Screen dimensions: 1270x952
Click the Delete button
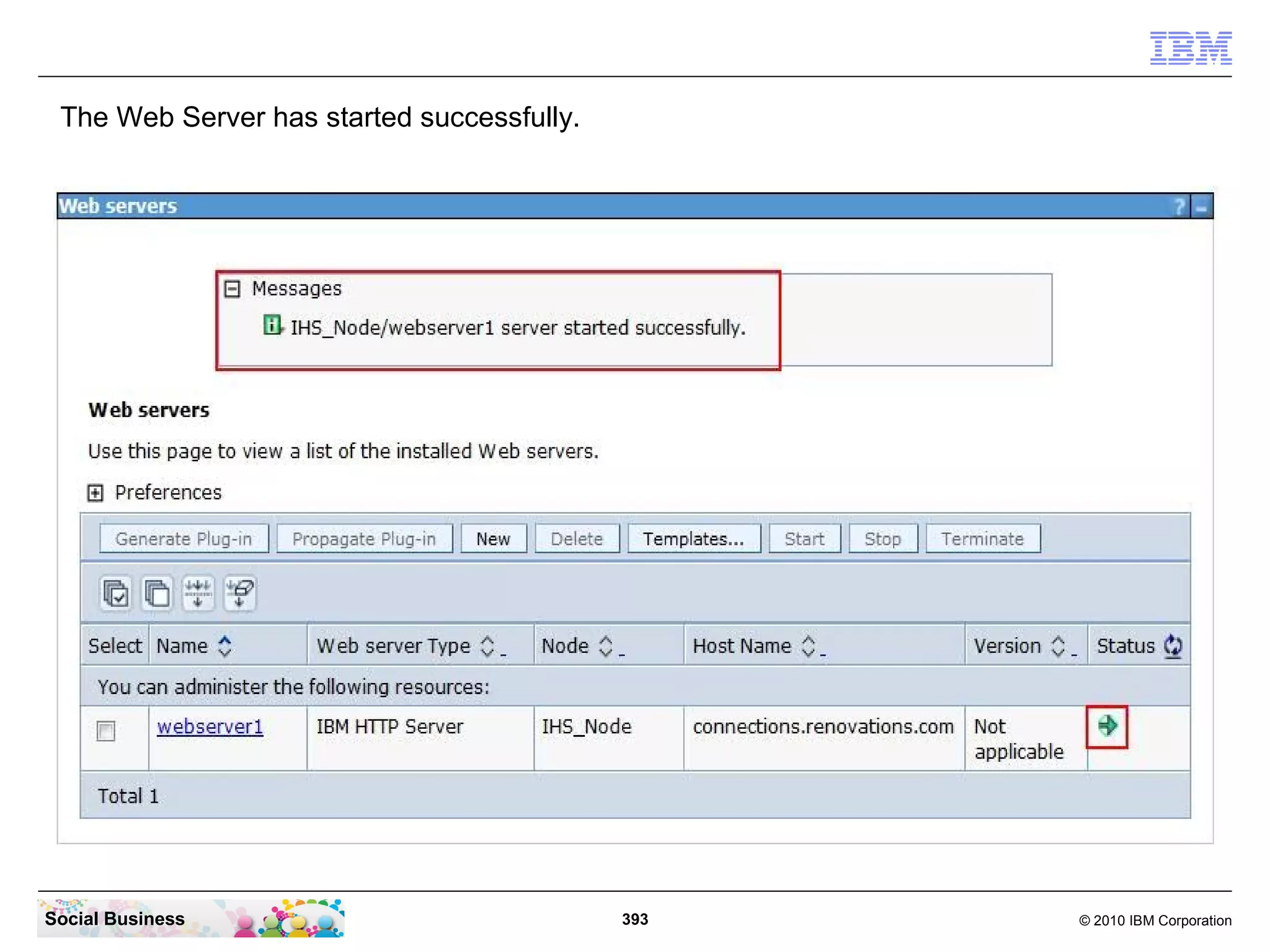(x=577, y=539)
